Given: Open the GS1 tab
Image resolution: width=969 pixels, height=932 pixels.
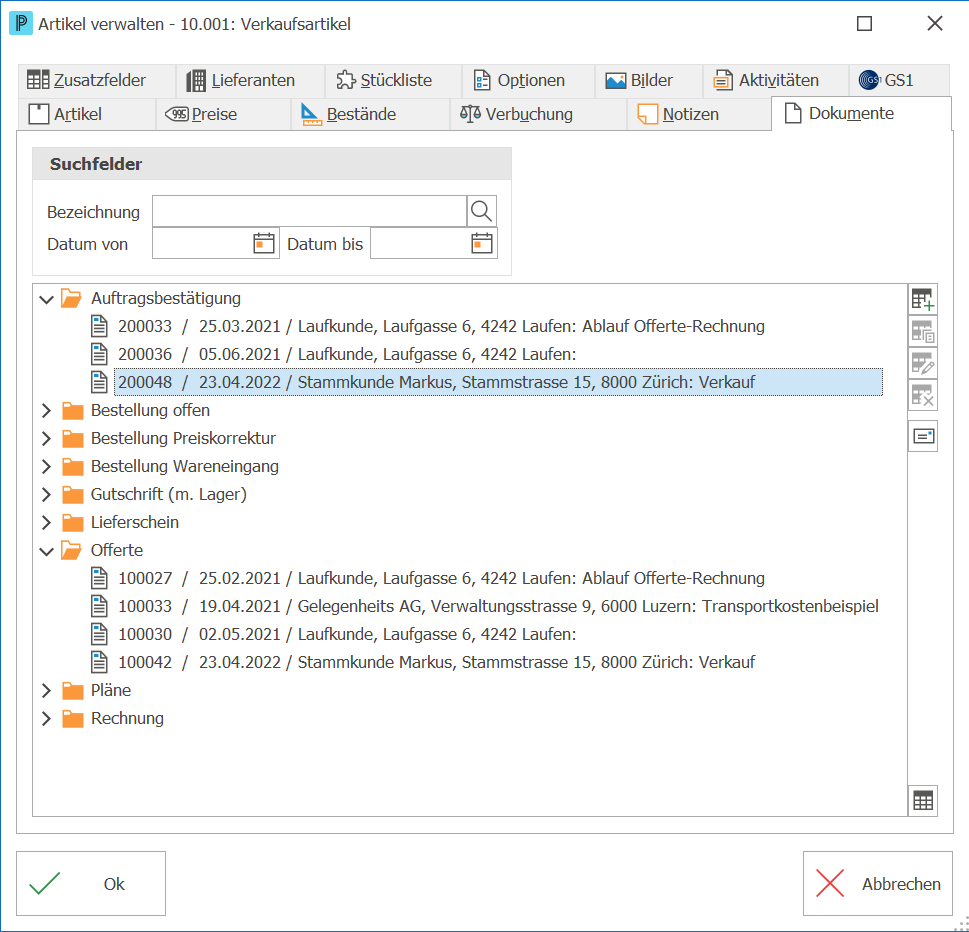Looking at the screenshot, I should pos(899,80).
